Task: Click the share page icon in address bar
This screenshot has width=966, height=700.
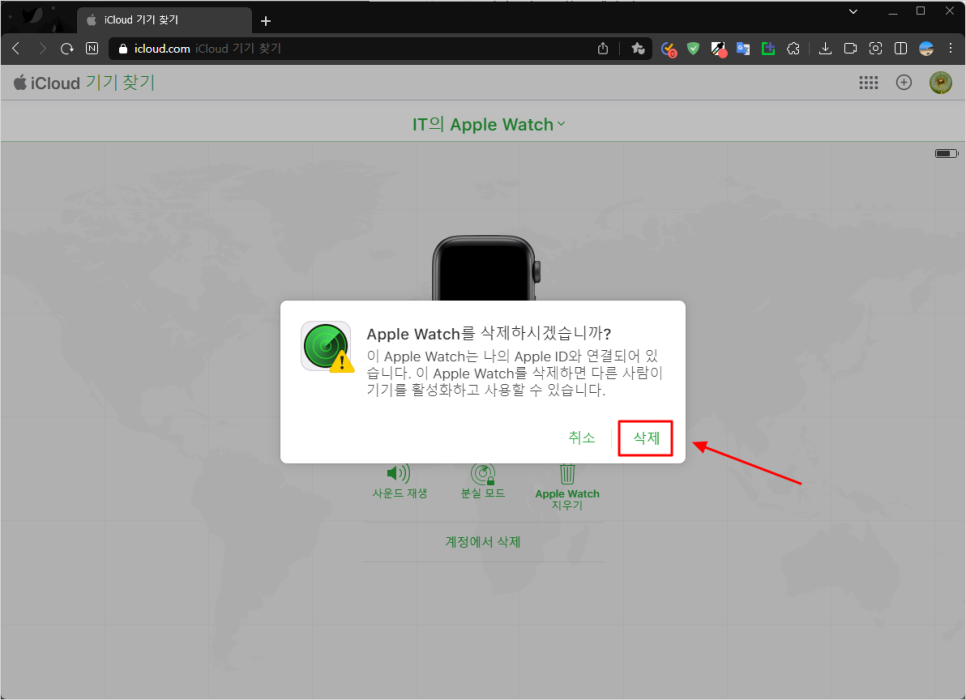Action: pyautogui.click(x=603, y=48)
